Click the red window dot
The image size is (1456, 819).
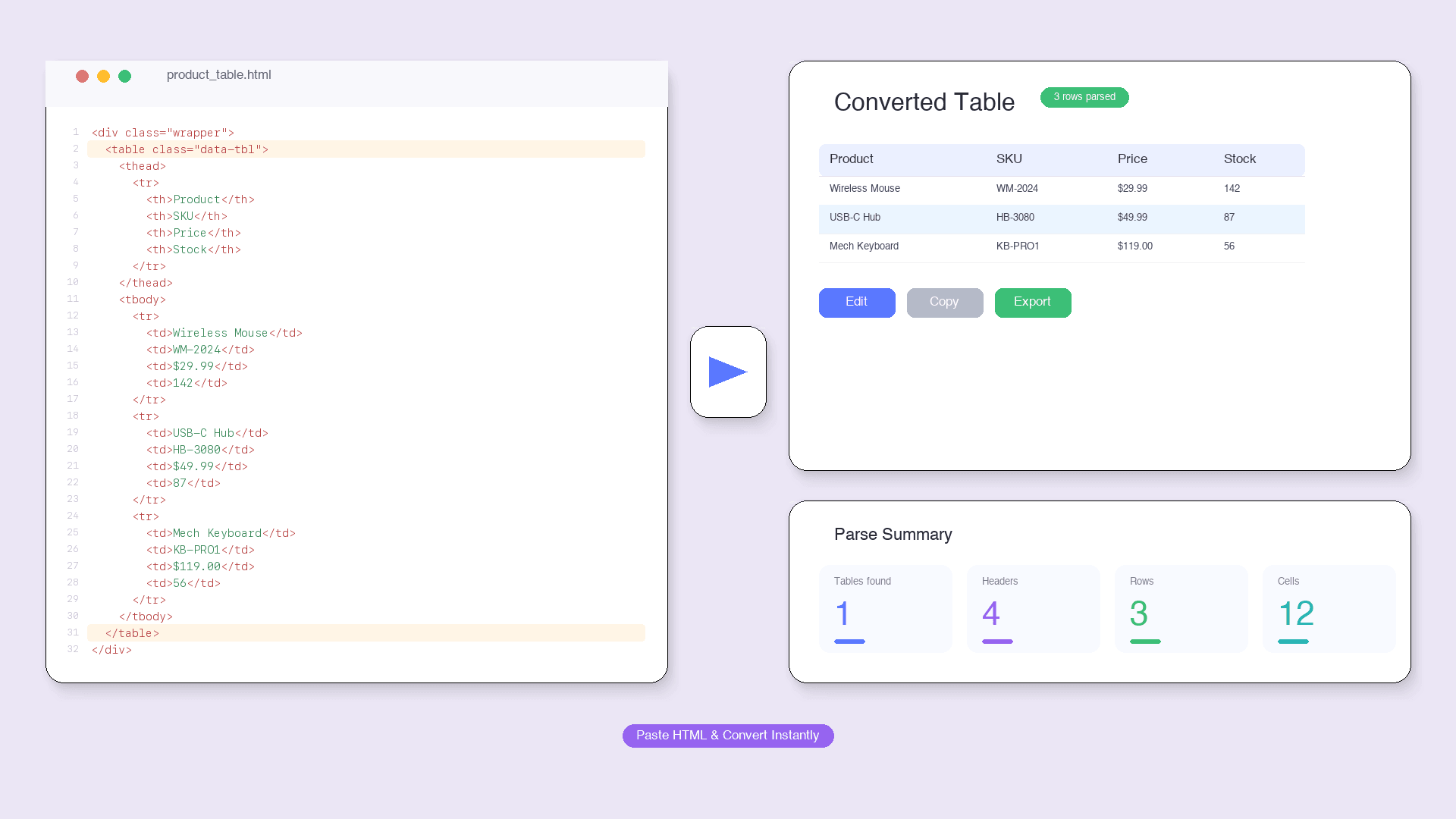tap(82, 76)
